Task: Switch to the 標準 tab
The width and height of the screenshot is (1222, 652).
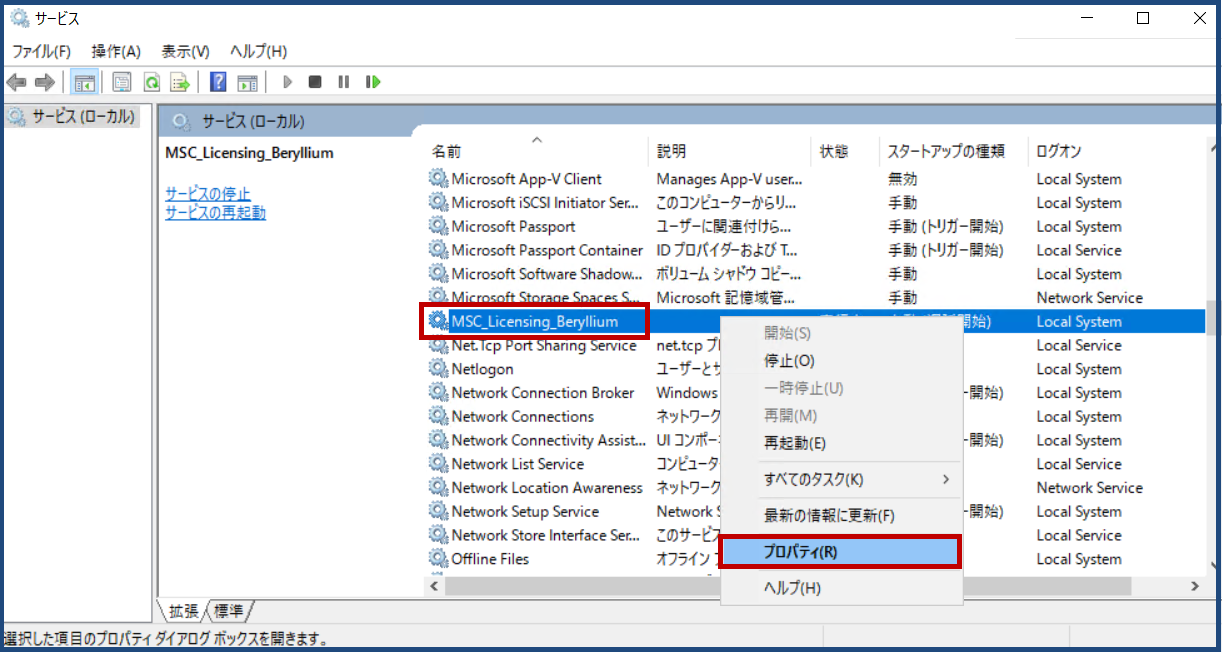Action: tap(229, 609)
